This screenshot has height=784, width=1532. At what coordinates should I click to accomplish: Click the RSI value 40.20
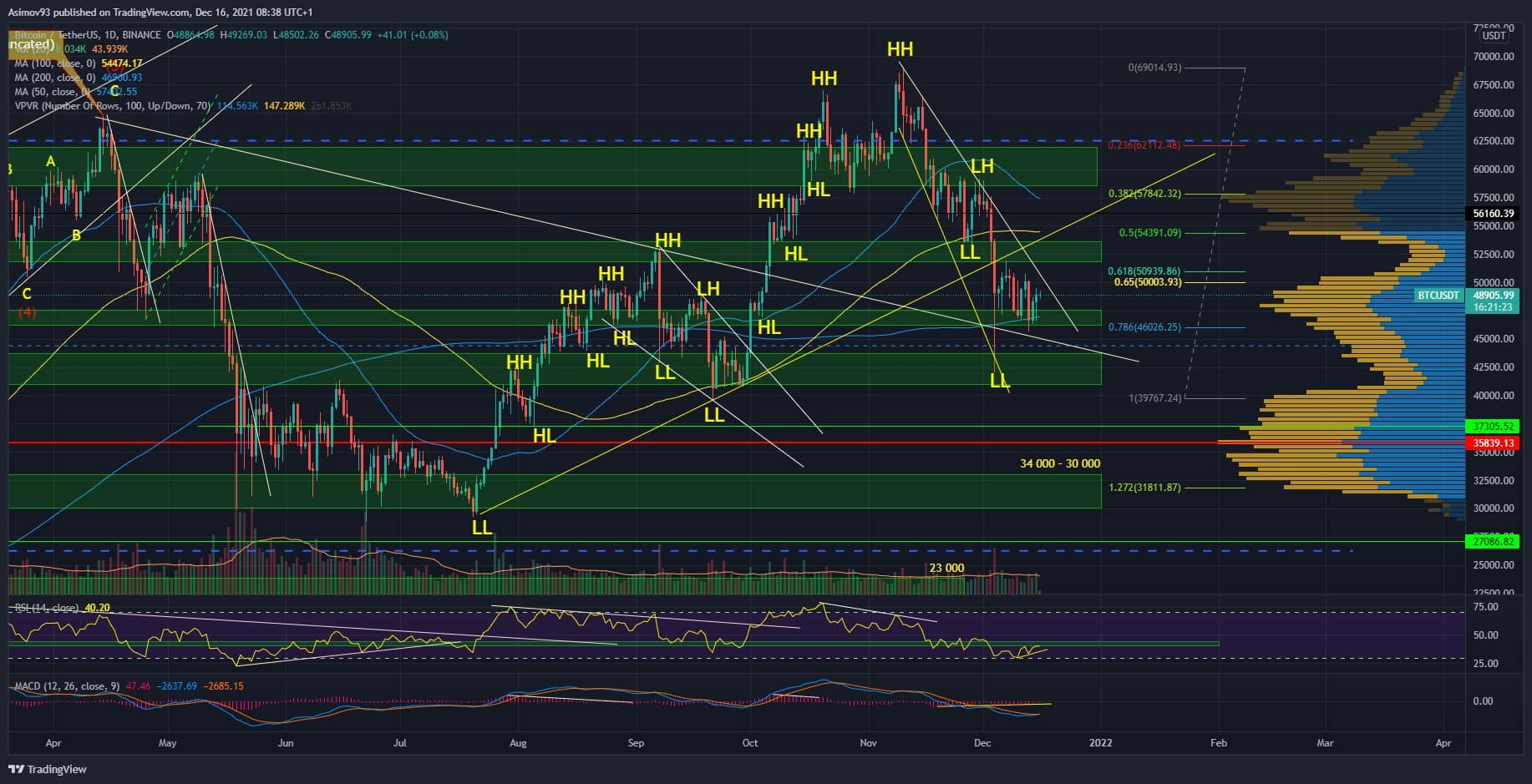tap(98, 608)
